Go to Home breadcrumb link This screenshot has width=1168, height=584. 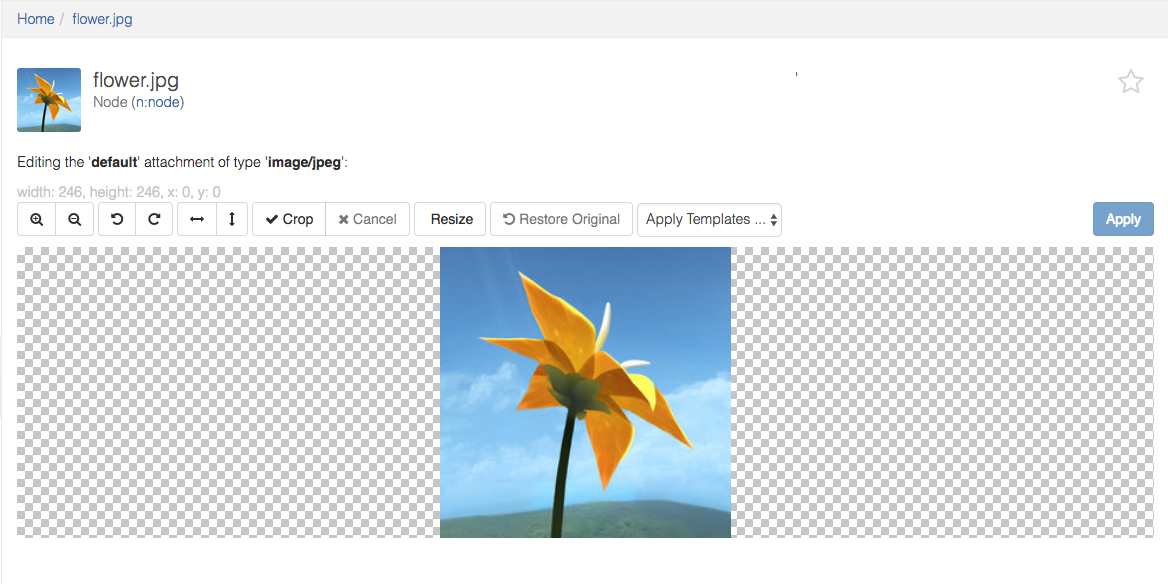click(x=36, y=19)
